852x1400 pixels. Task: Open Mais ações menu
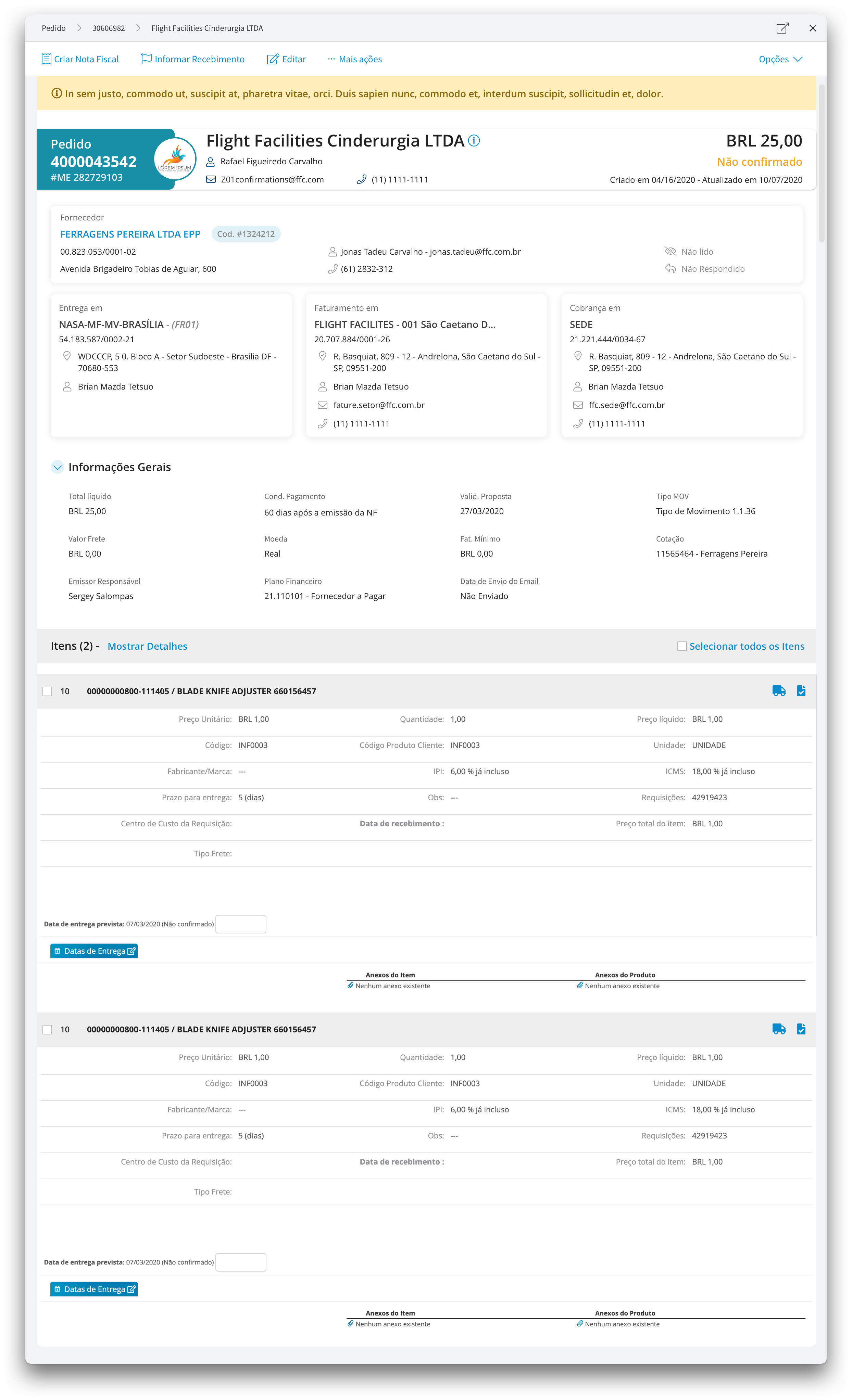tap(355, 59)
